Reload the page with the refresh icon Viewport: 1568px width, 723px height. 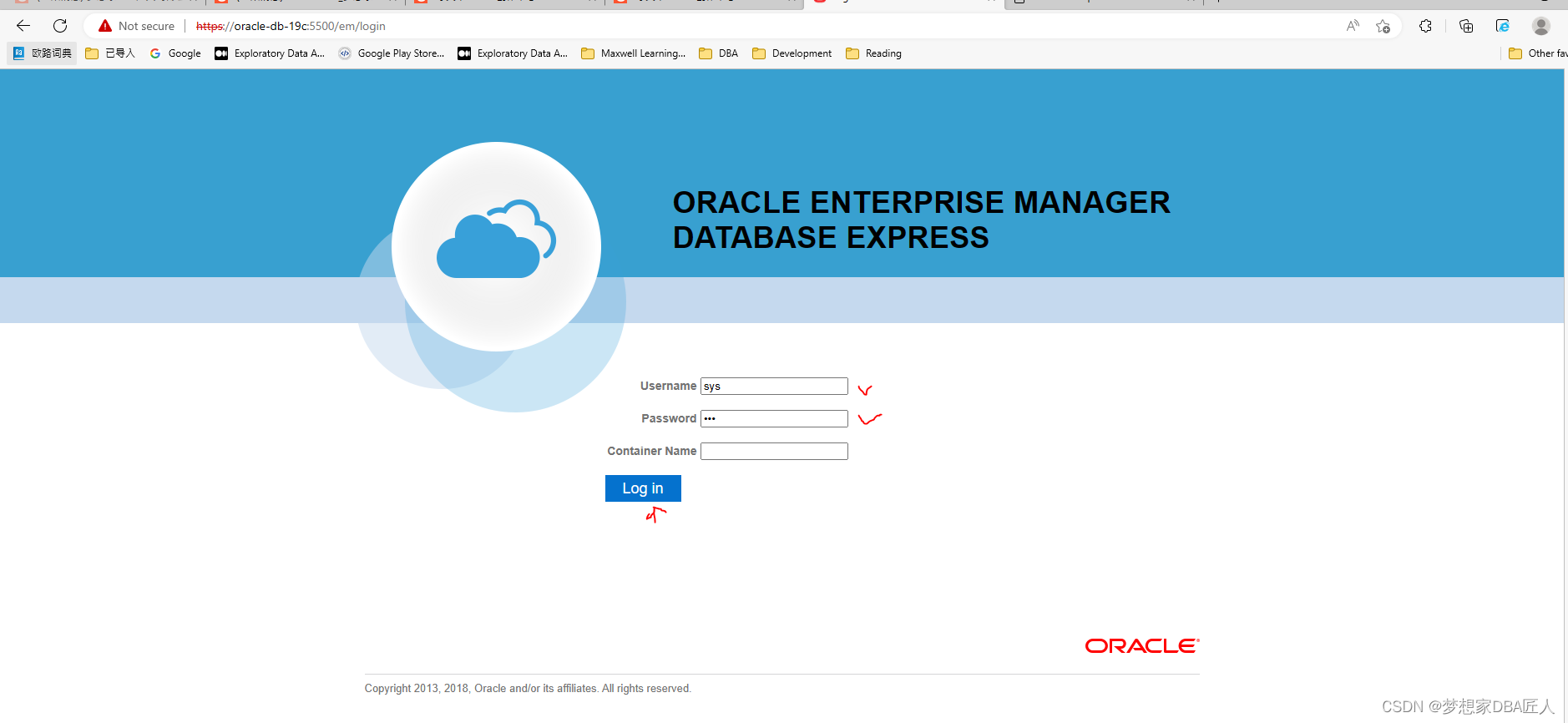60,26
